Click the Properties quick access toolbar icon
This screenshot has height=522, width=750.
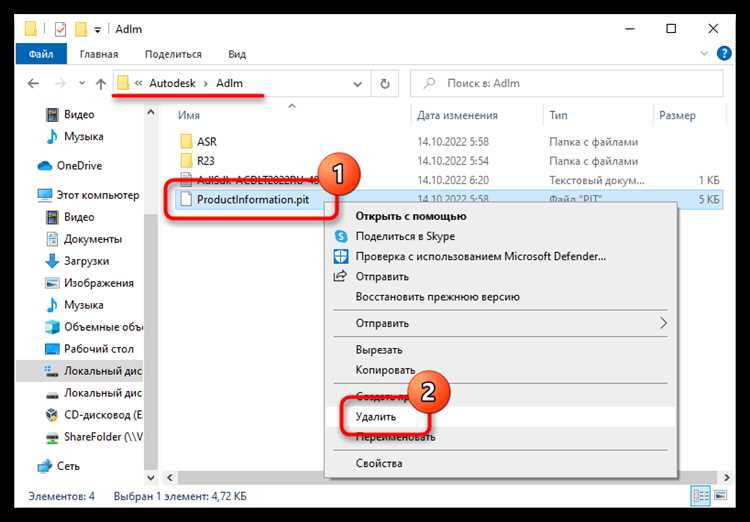[x=60, y=29]
